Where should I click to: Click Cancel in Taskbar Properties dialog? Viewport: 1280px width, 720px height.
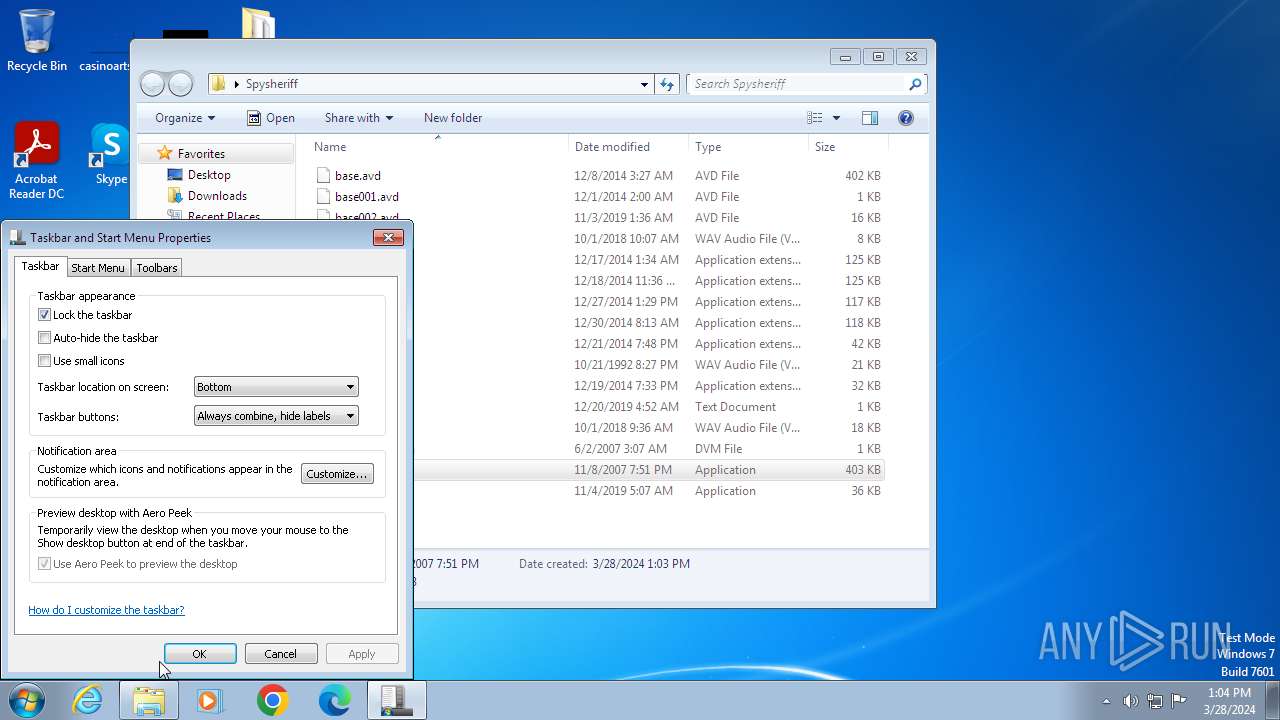pyautogui.click(x=280, y=654)
